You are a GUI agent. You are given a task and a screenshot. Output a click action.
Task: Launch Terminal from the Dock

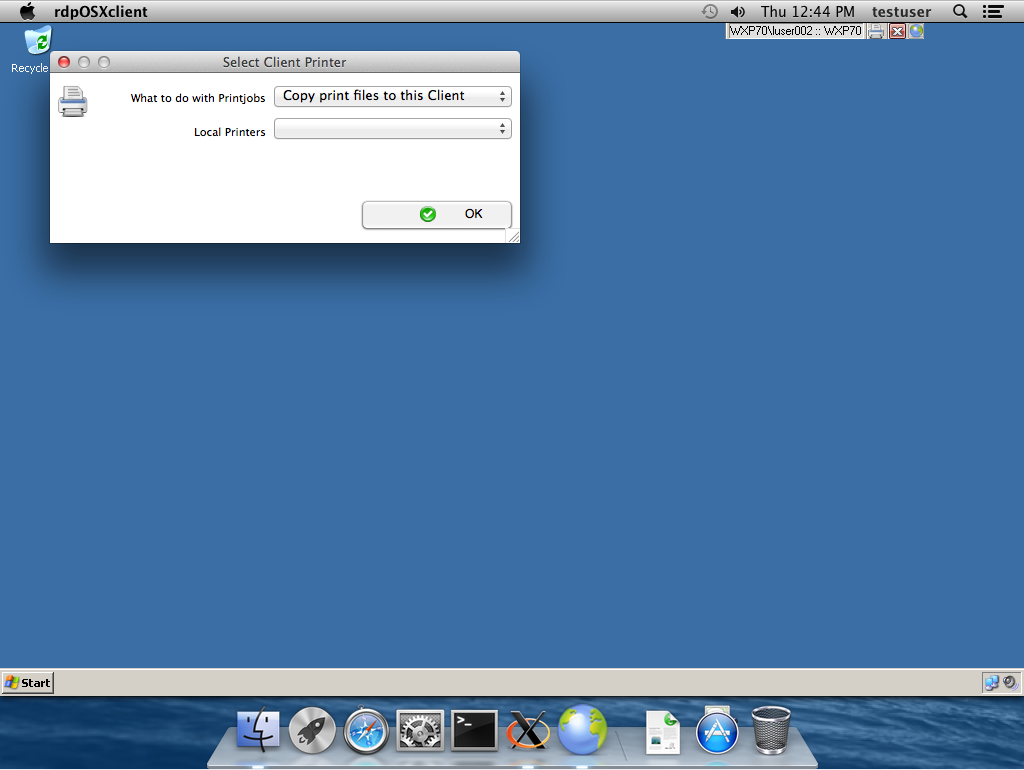pos(474,731)
